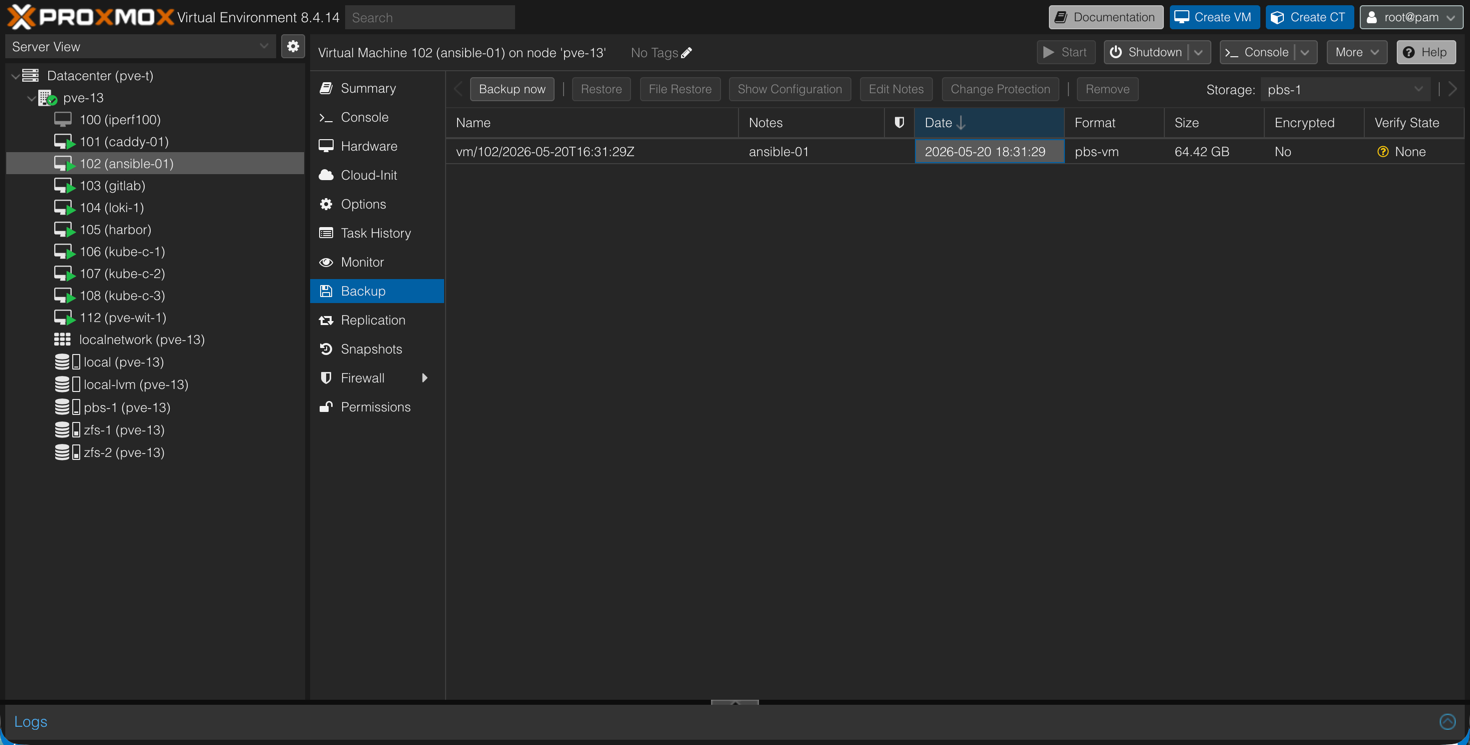Click the Monitor eye icon

coord(326,262)
